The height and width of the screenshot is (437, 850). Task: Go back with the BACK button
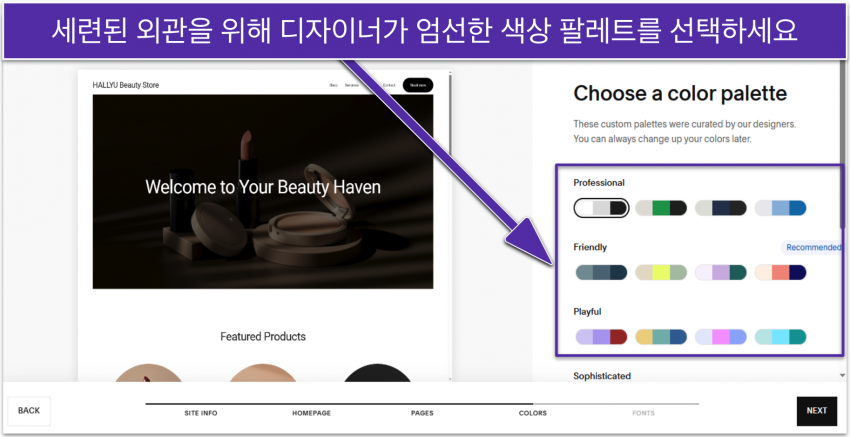pos(29,411)
